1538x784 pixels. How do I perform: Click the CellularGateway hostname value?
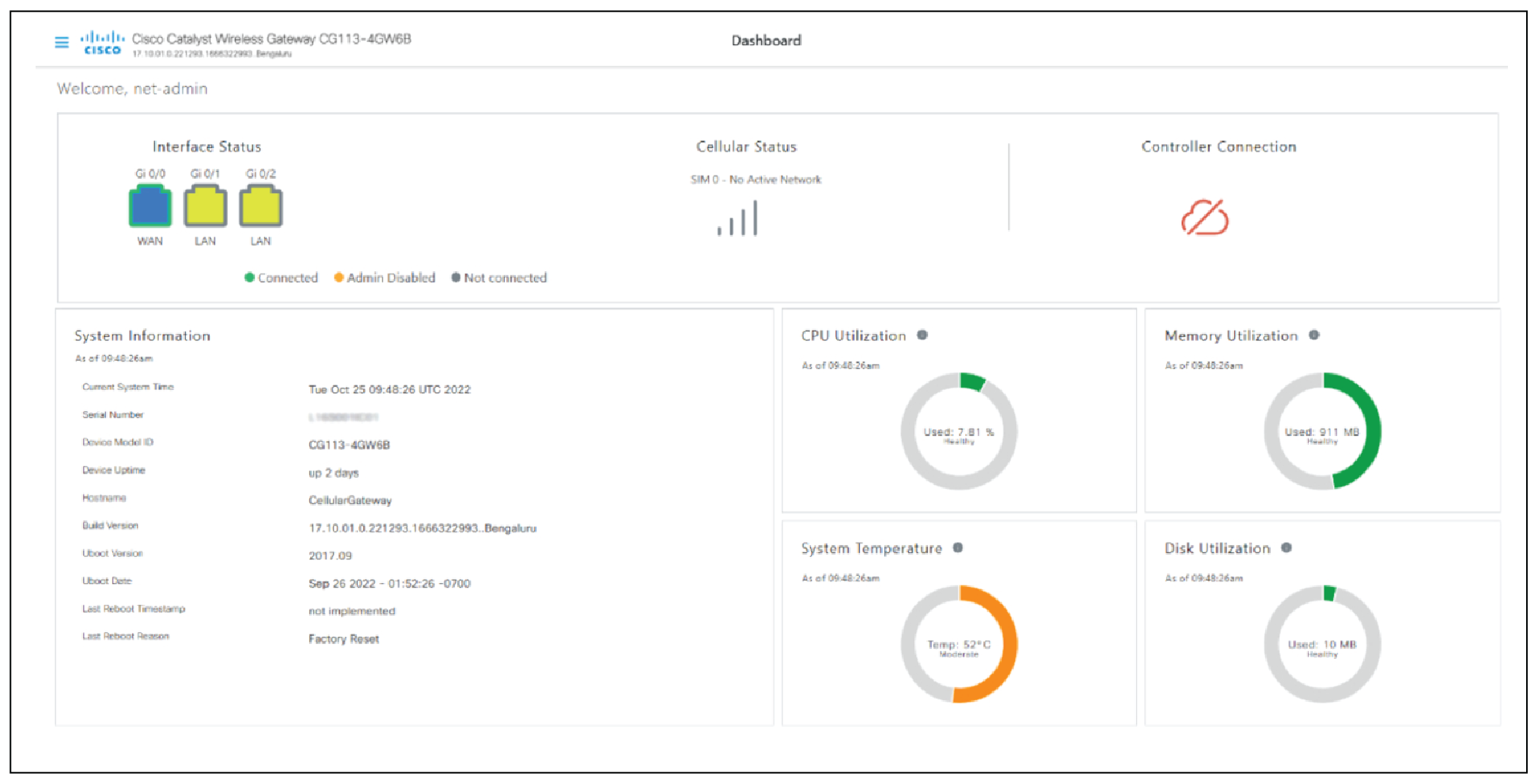coord(350,500)
